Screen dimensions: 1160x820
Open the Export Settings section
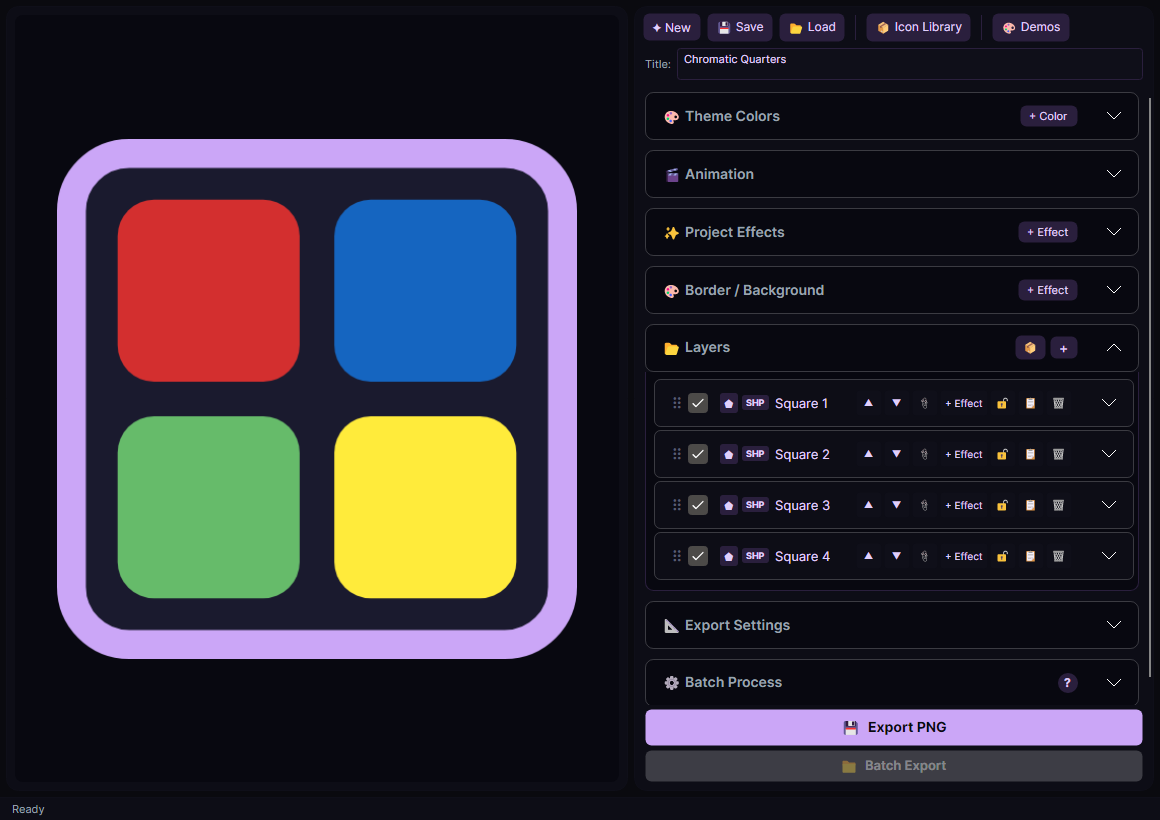click(1113, 624)
